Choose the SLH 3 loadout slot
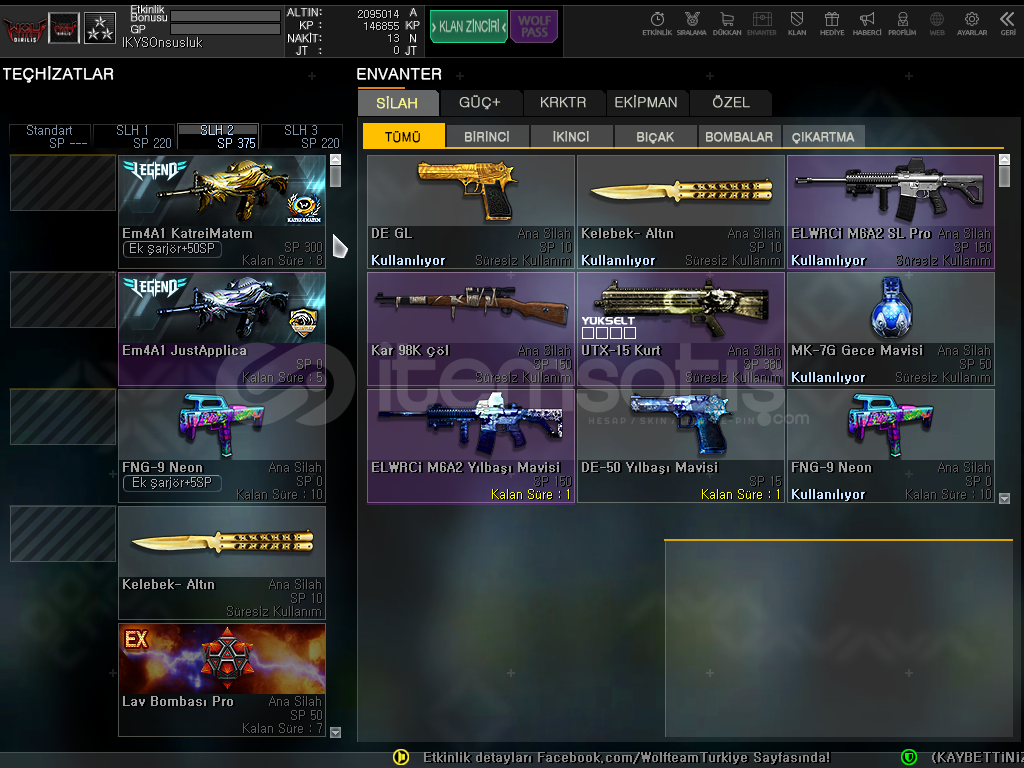The image size is (1024, 768). click(302, 136)
